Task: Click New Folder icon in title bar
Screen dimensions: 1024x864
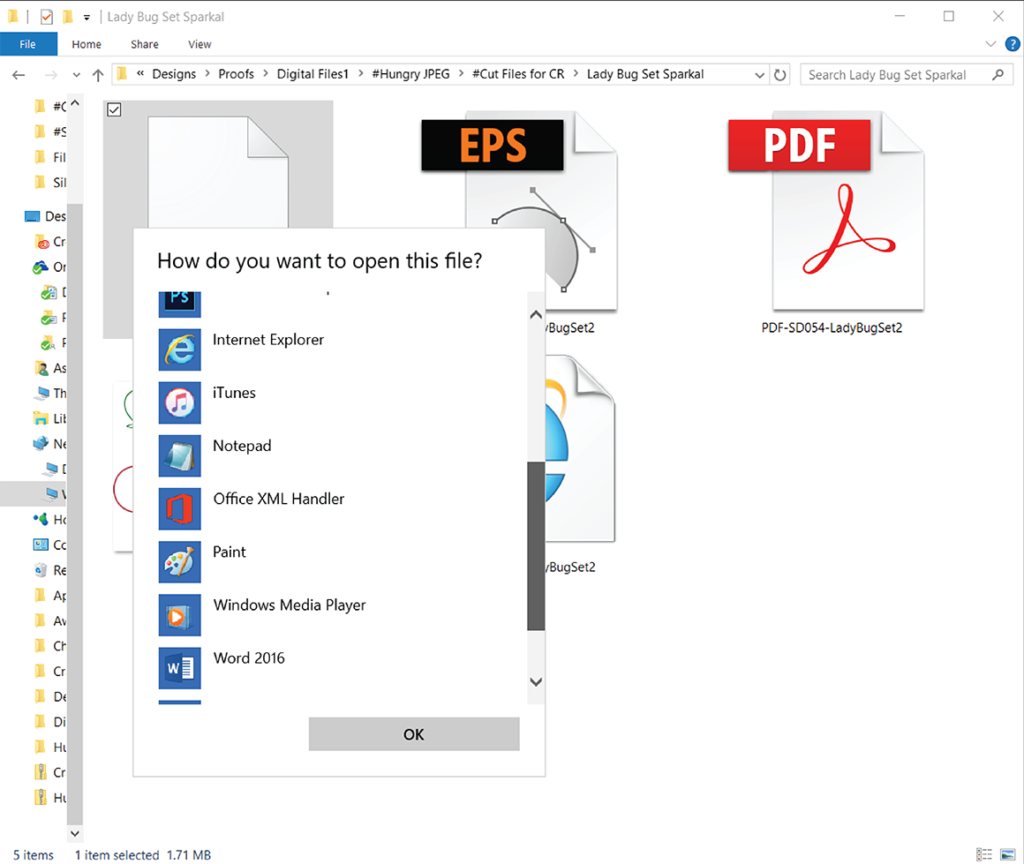Action: tap(67, 17)
